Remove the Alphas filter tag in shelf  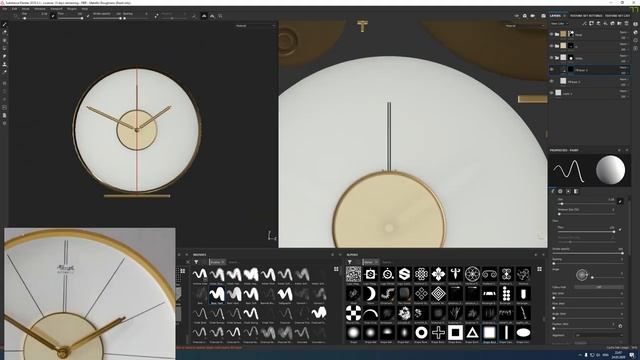tap(376, 262)
